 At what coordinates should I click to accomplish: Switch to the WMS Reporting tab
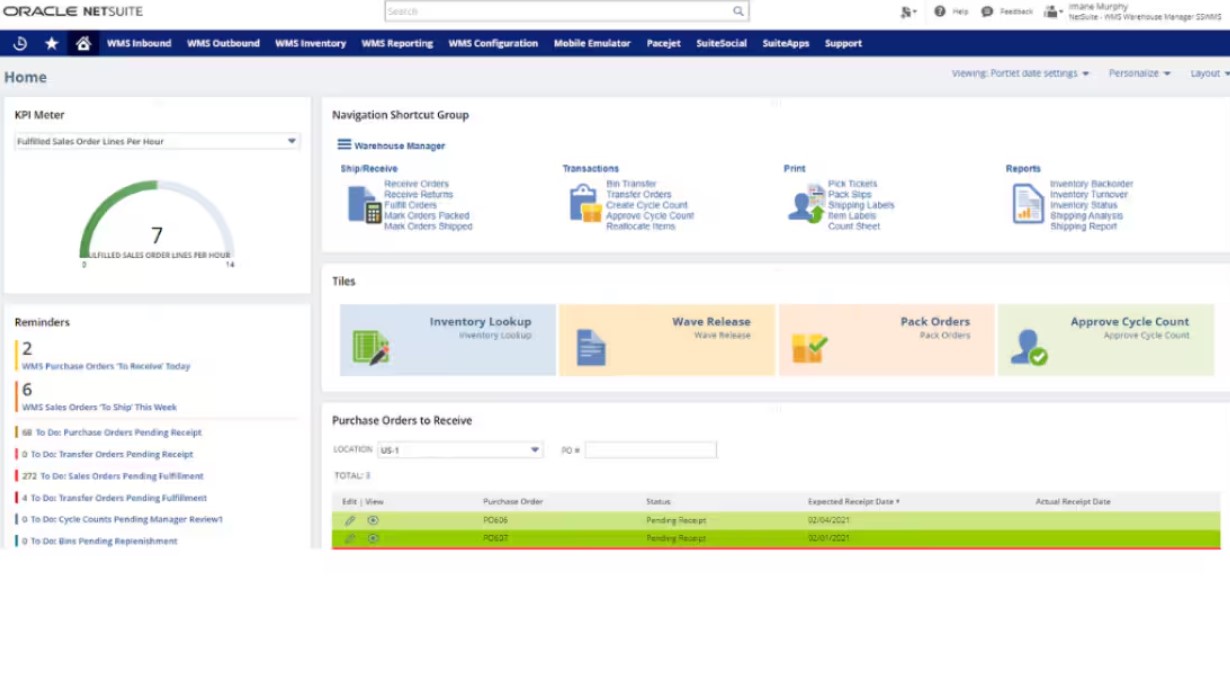pos(398,43)
